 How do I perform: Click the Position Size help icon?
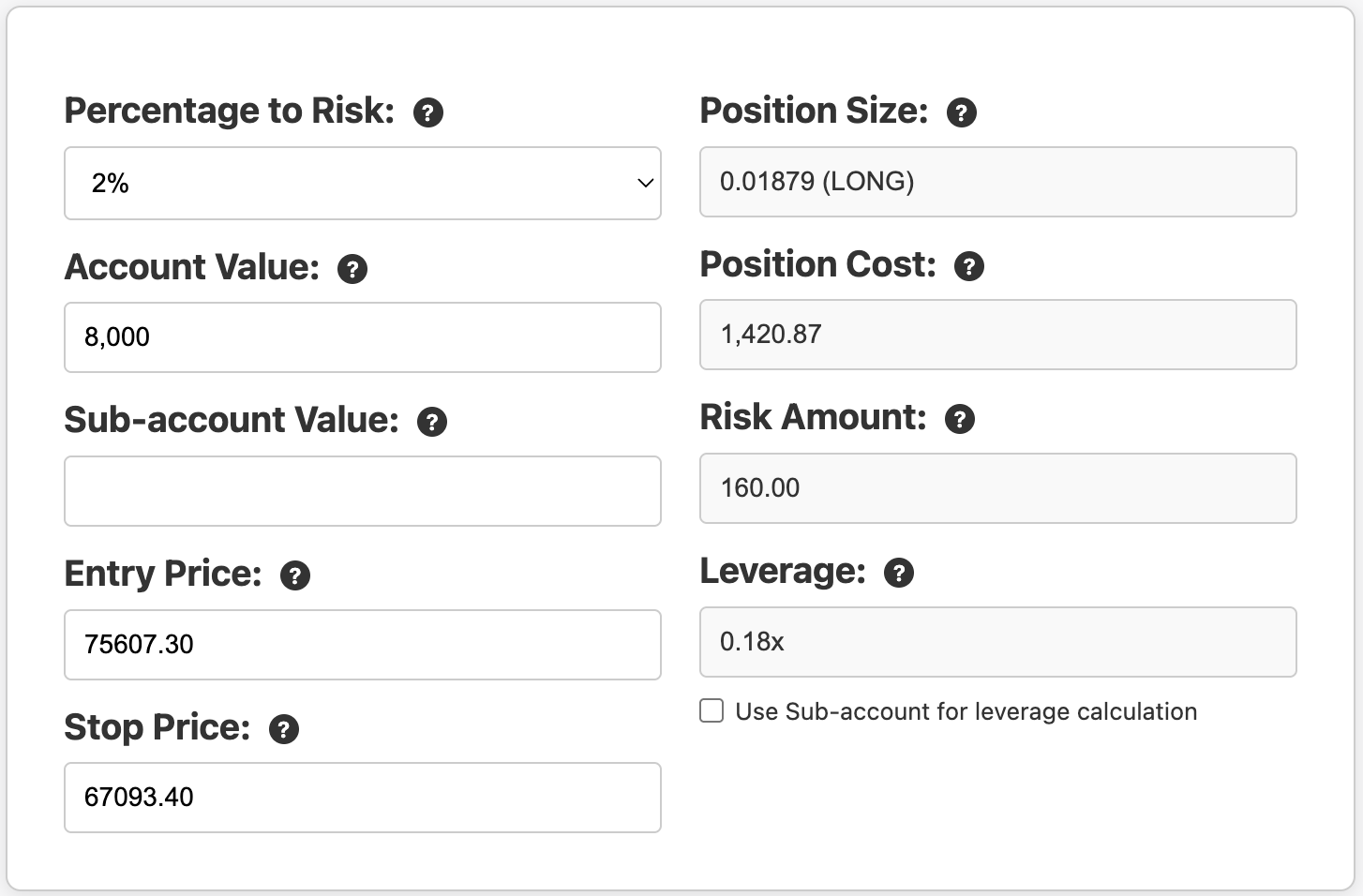962,113
